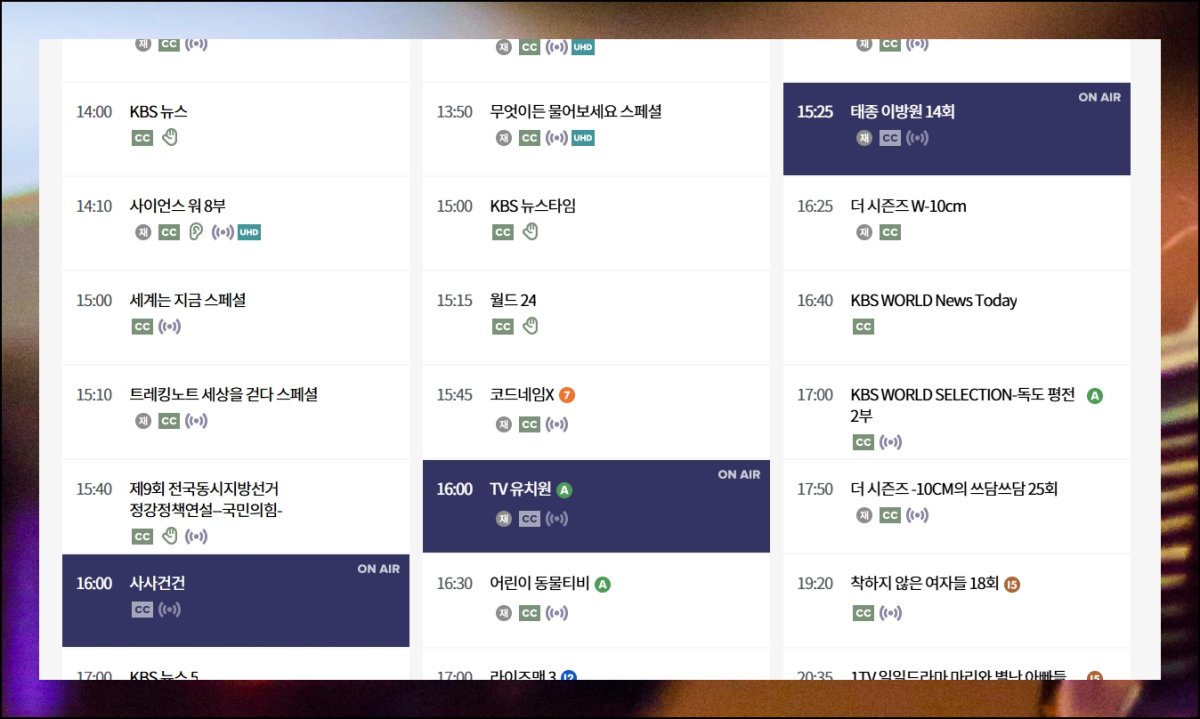Click the 16:40 time beside KBS WORLD News Today
Screen dimensions: 1200x719
[x=815, y=300]
